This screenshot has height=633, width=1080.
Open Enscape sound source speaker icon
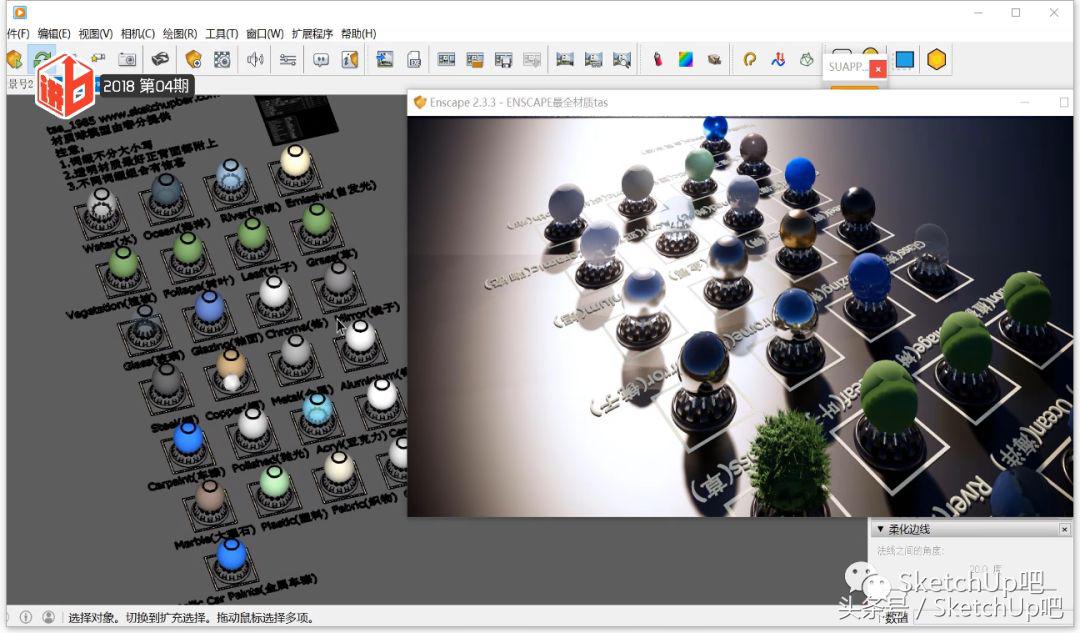click(x=255, y=60)
